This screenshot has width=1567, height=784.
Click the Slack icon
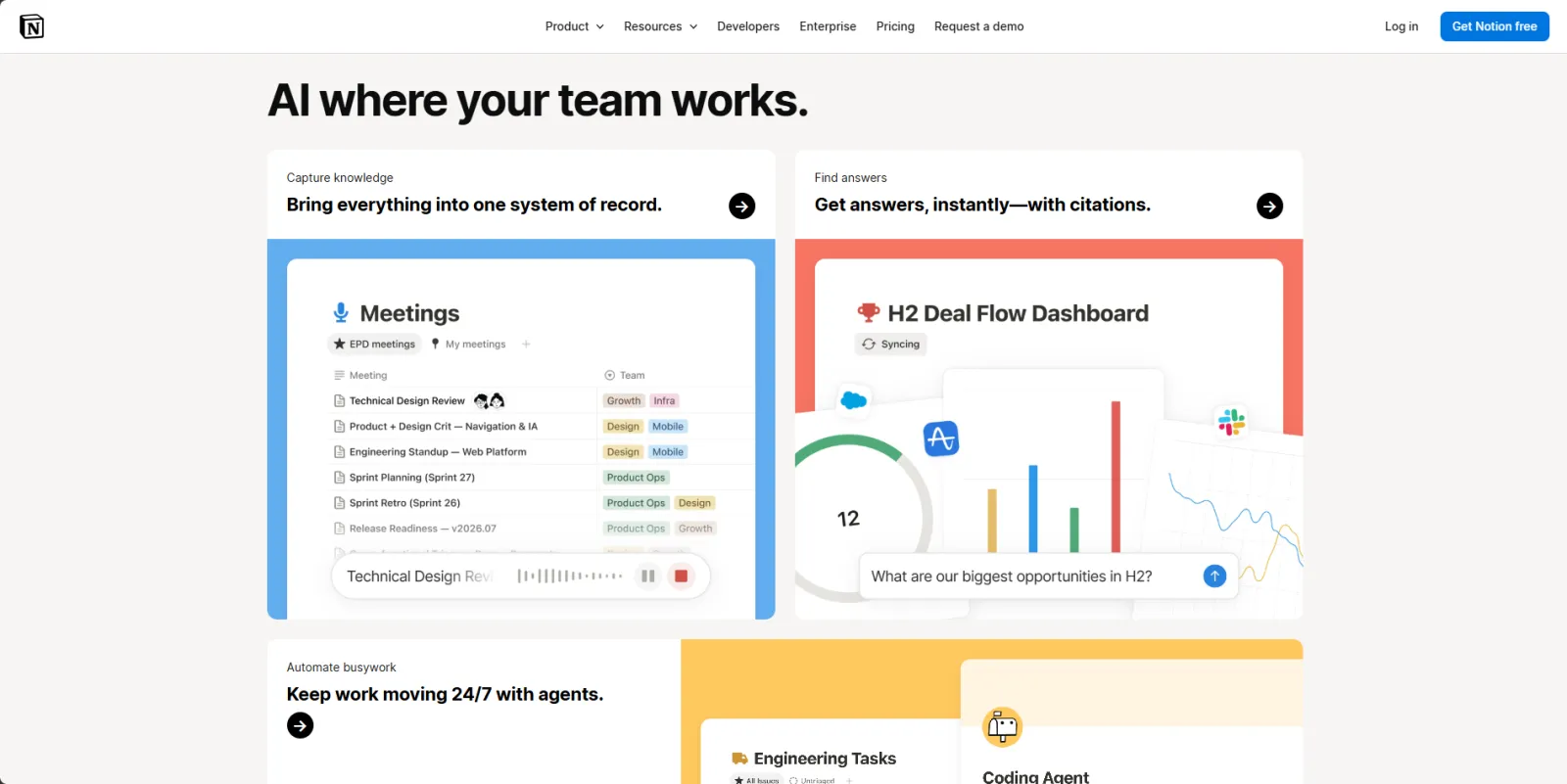1231,422
